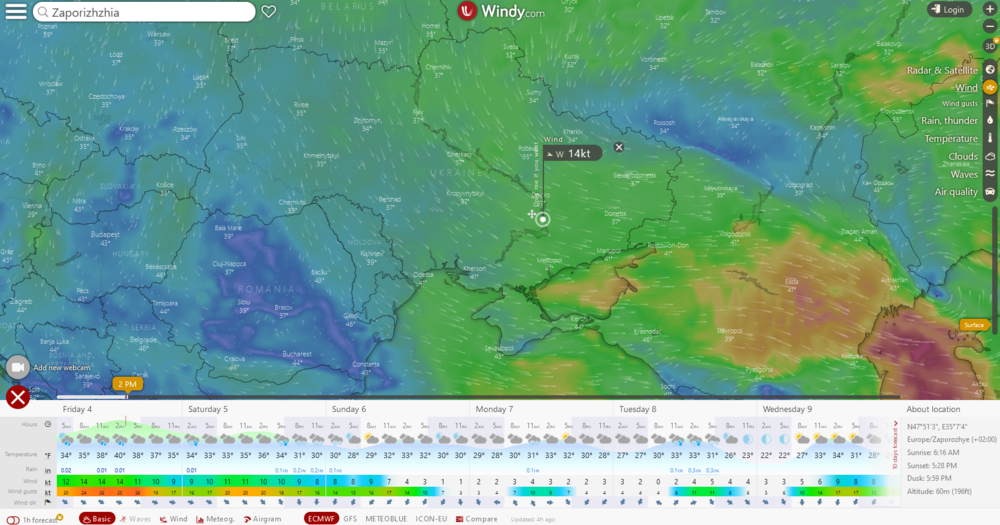The image size is (1000, 525).
Task: Add Zaporizhzhia to favorites with heart icon
Action: tap(268, 12)
